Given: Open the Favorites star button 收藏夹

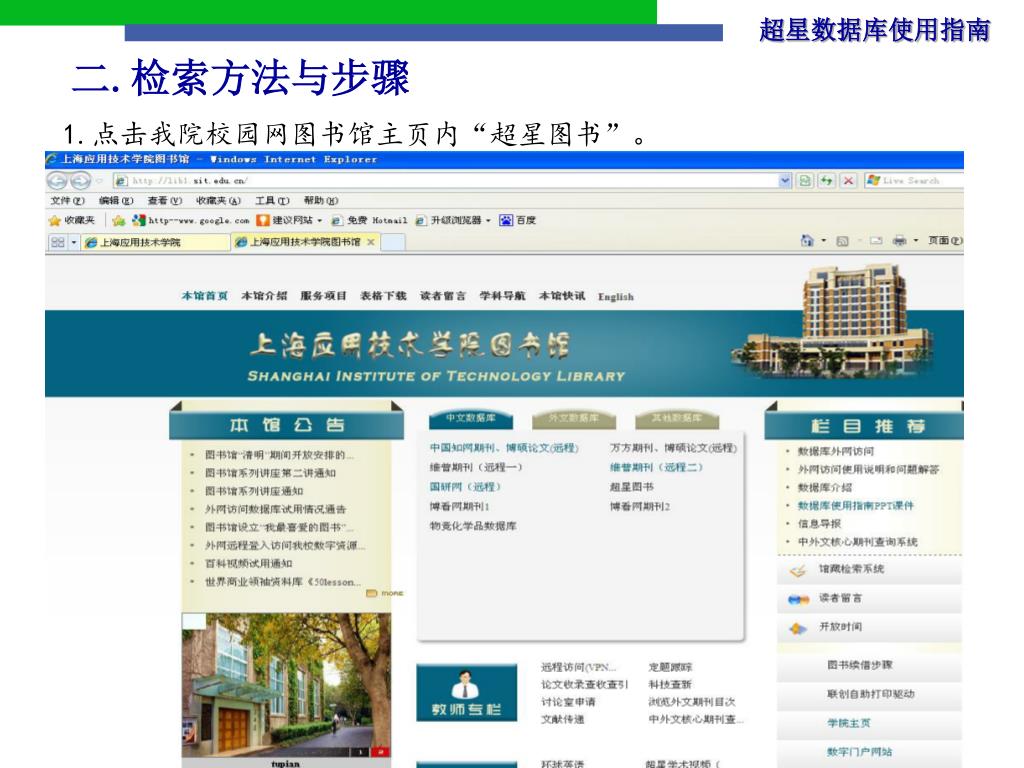Looking at the screenshot, I should click(72, 220).
